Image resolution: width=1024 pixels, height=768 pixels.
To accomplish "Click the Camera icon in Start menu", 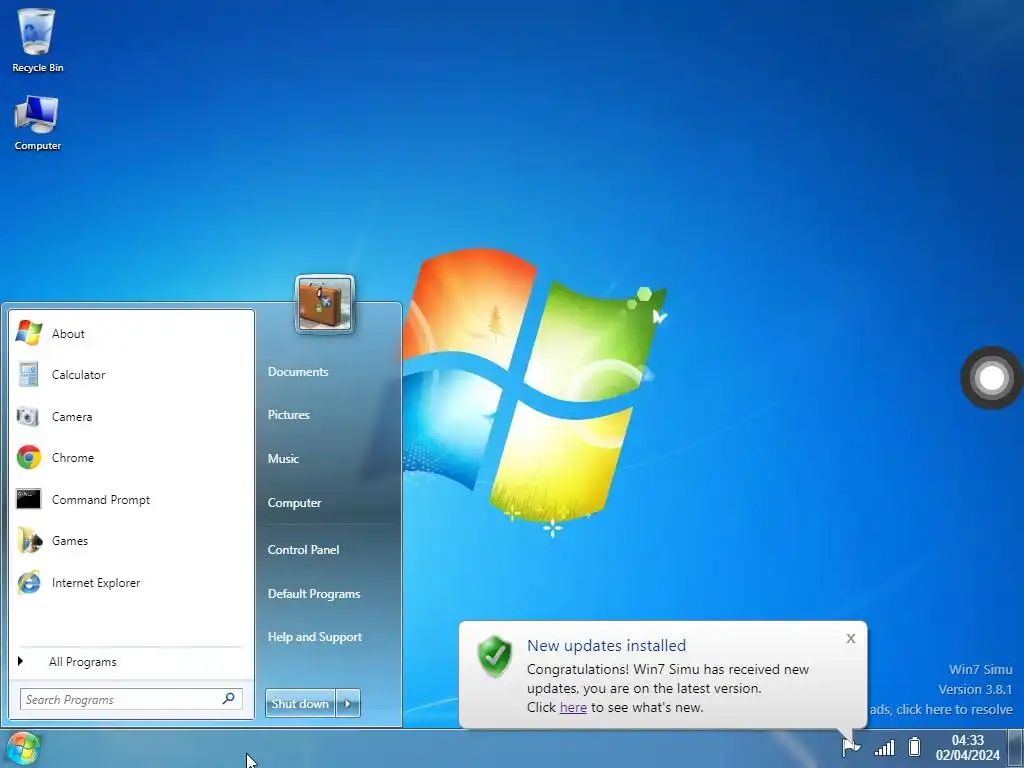I will coord(28,416).
